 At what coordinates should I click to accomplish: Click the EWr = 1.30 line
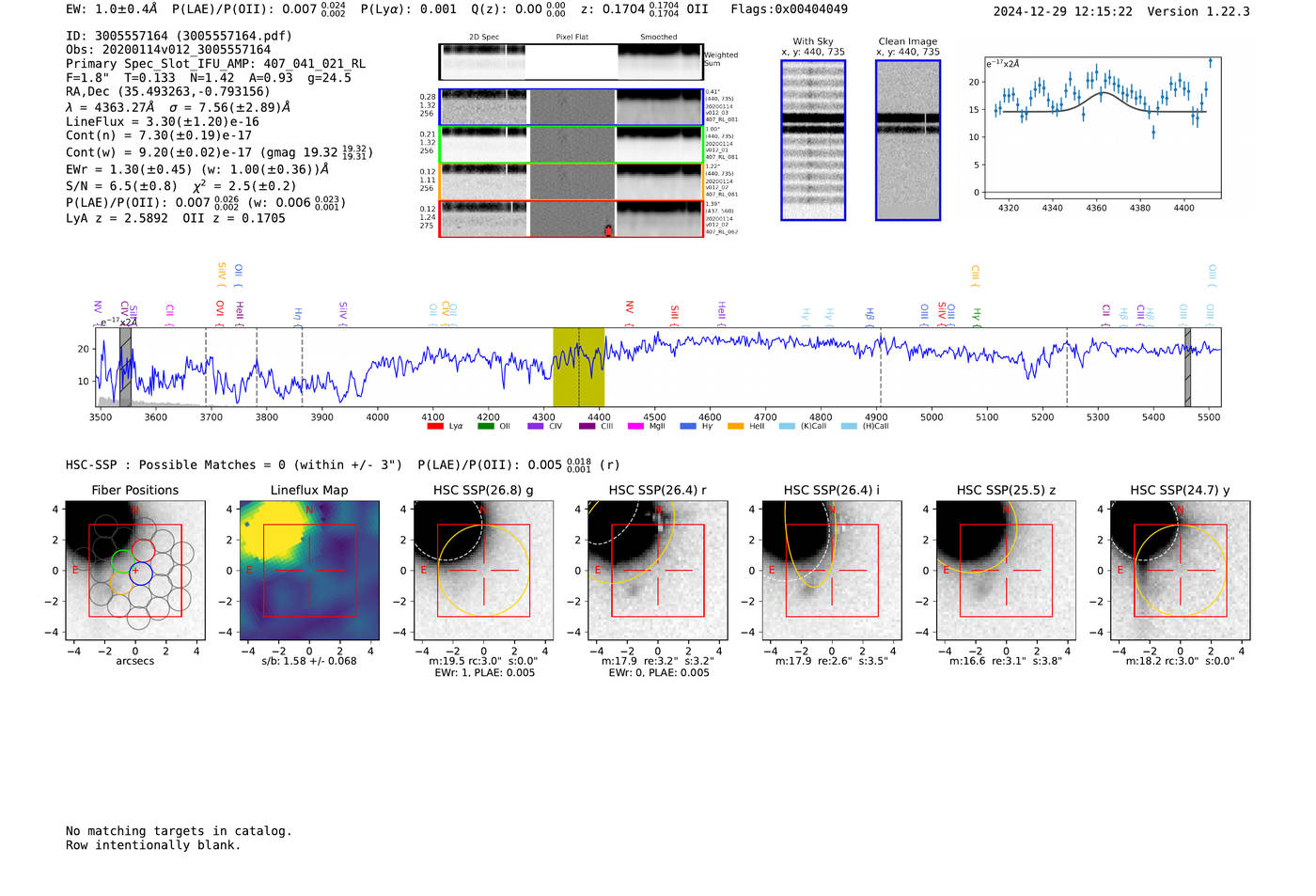(197, 170)
